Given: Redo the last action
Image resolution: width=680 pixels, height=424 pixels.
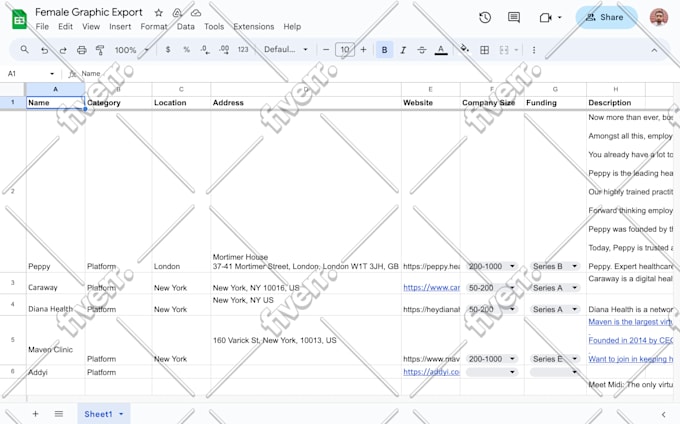Looking at the screenshot, I should tap(63, 50).
